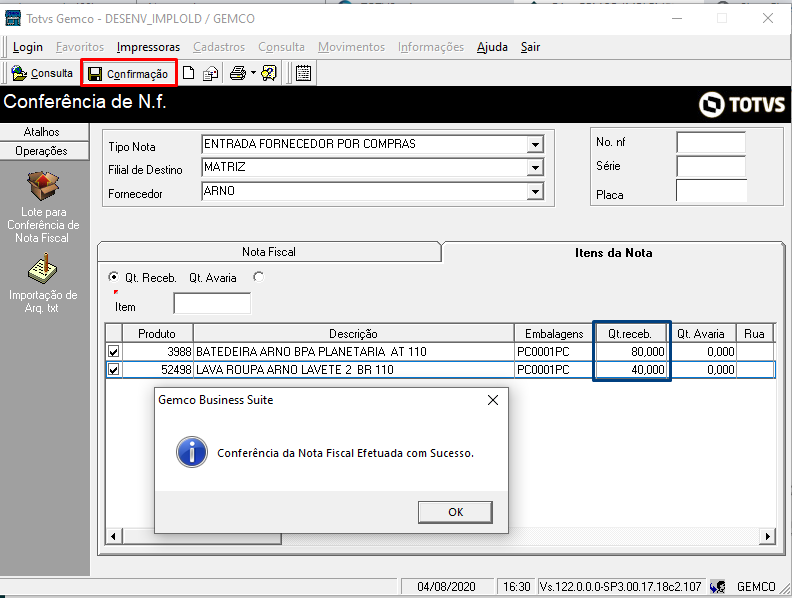Click the Operações sidebar button
This screenshot has width=792, height=598.
coord(44,151)
